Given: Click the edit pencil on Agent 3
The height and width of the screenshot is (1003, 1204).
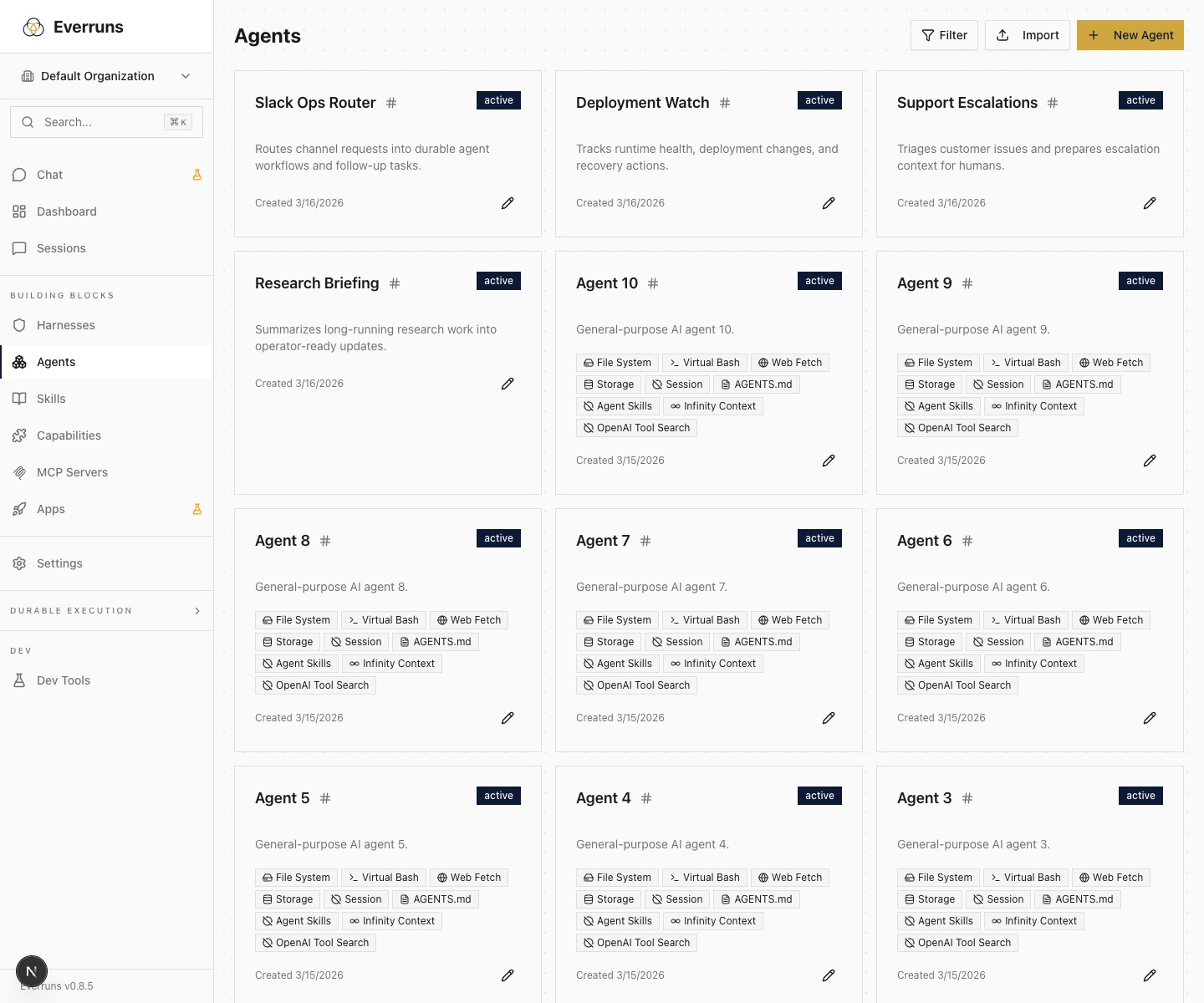Looking at the screenshot, I should (x=1150, y=975).
